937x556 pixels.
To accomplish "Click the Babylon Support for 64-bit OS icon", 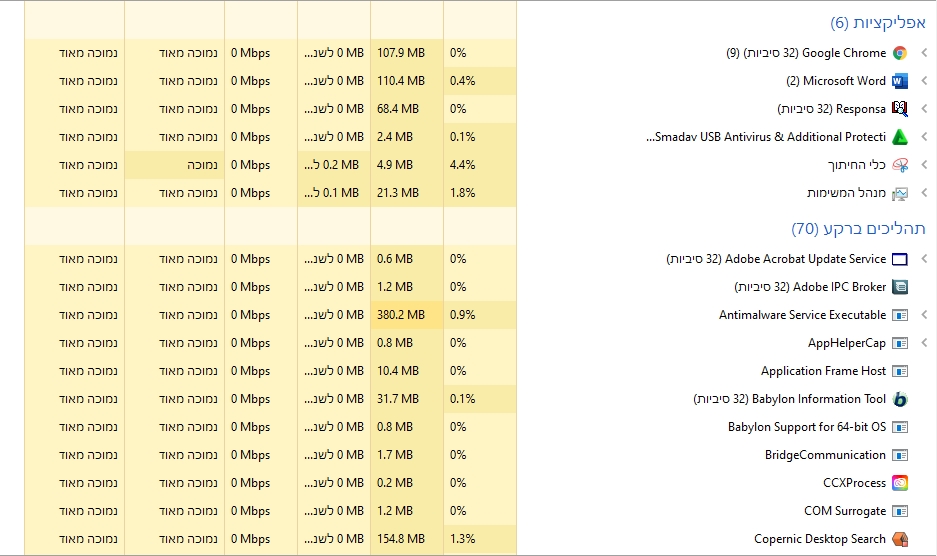I will (900, 427).
